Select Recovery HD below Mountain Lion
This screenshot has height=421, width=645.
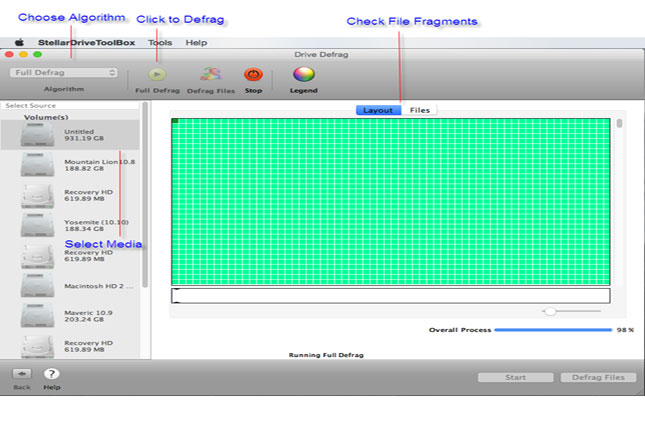(70, 195)
